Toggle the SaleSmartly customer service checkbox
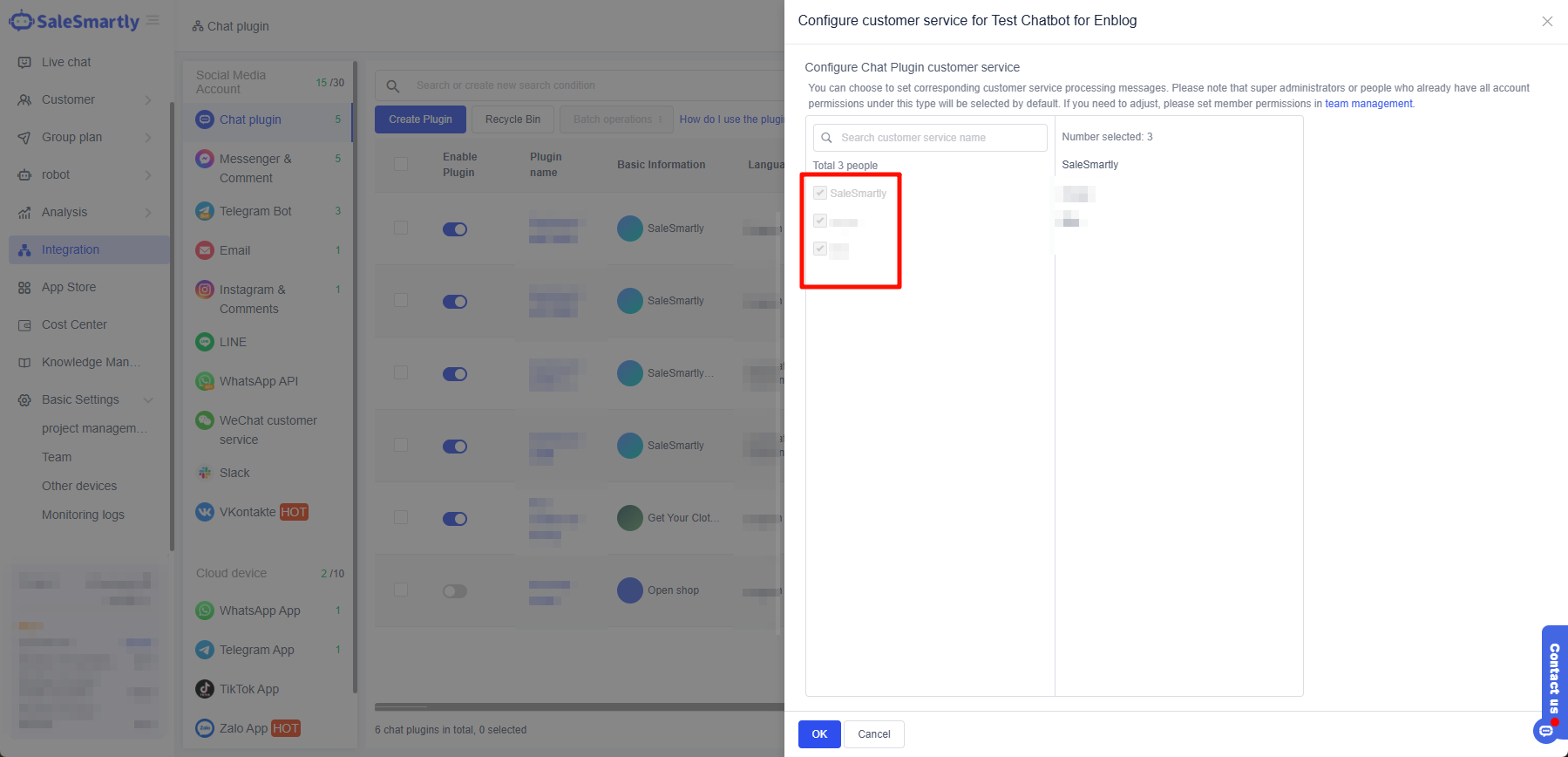The width and height of the screenshot is (1568, 757). (820, 193)
